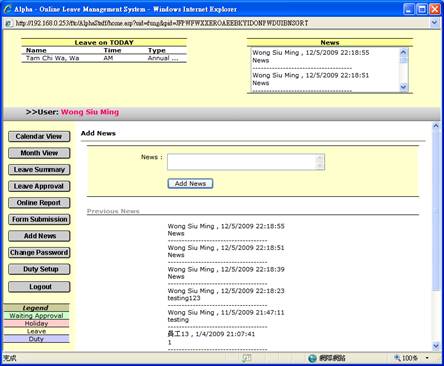
Task: Click the status bar popup blocker icon
Action: point(247,358)
